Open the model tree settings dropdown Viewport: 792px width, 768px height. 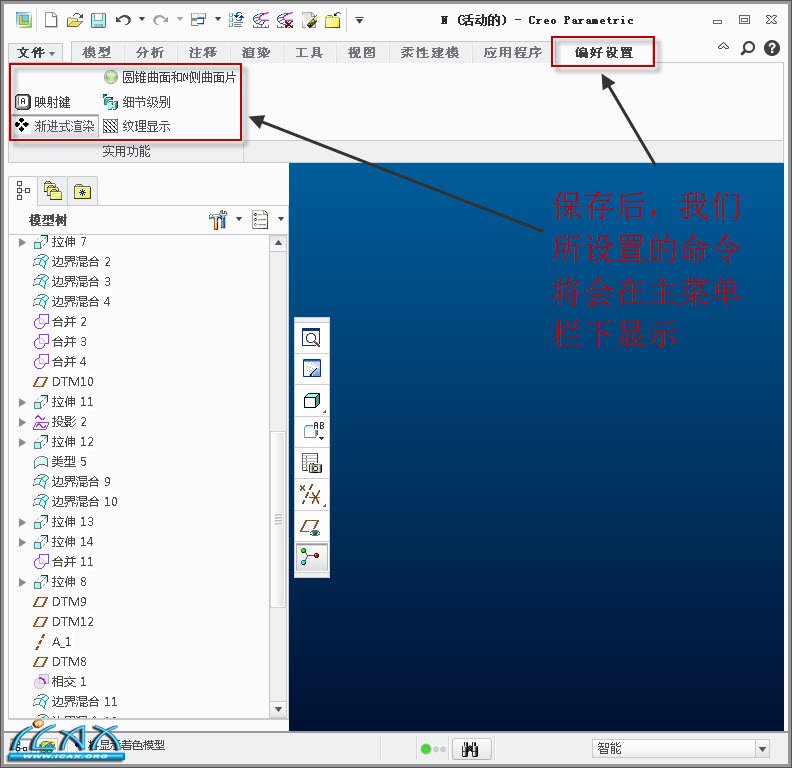pos(239,219)
